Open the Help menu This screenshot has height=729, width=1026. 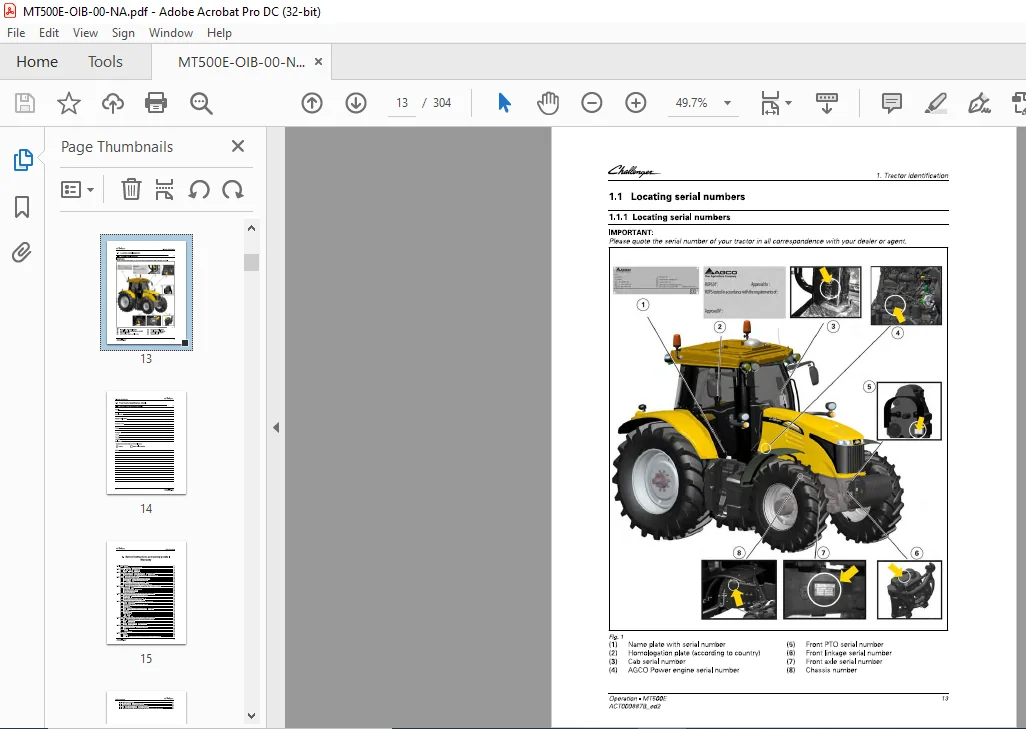(219, 33)
